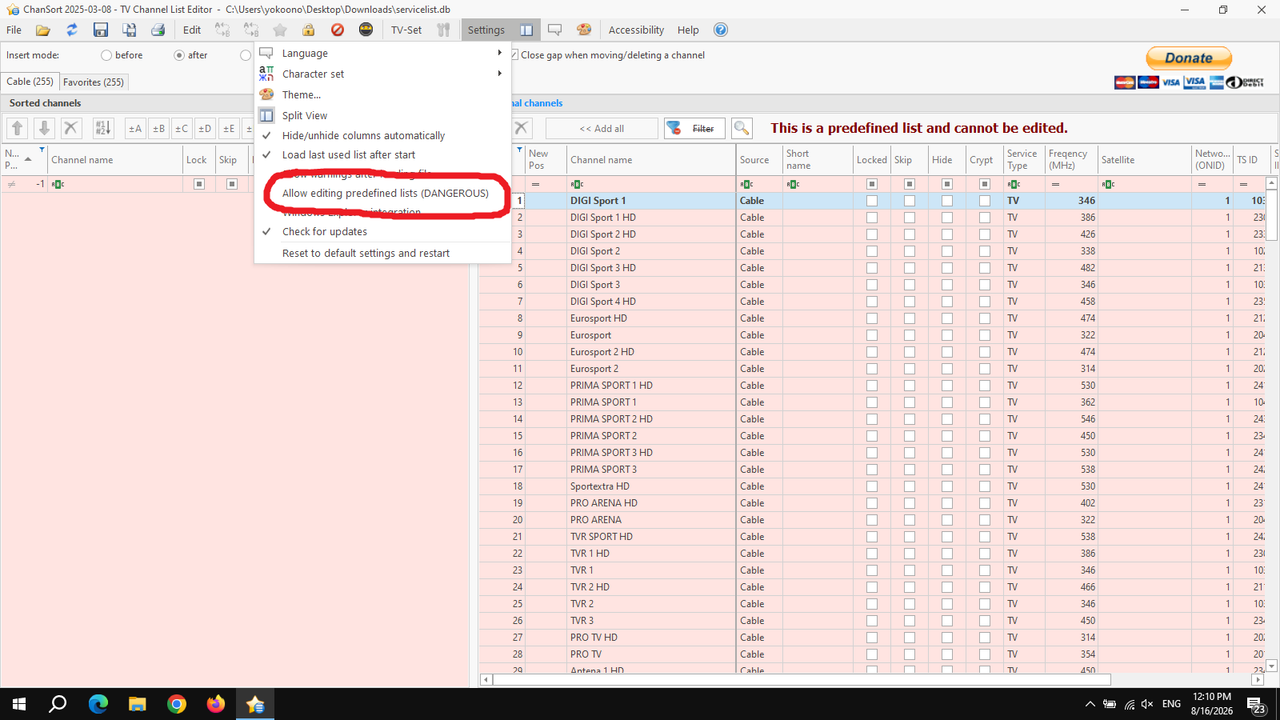The height and width of the screenshot is (720, 1280).
Task: Click the fork and knife TV-Set icon
Action: click(x=444, y=30)
